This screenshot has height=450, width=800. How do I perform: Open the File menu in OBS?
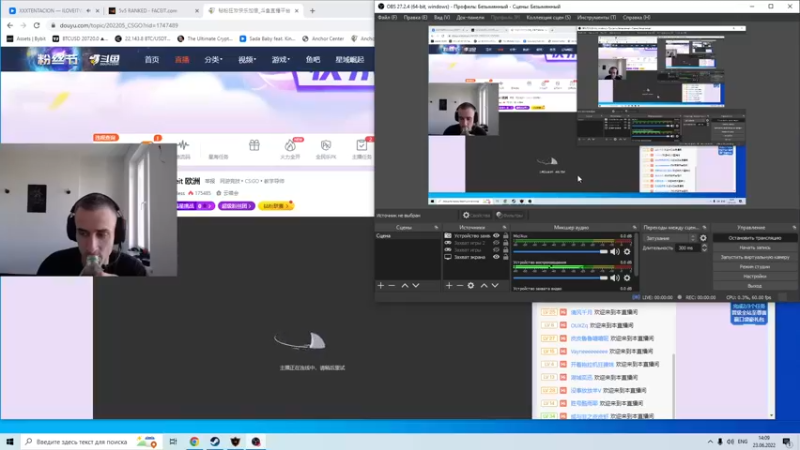click(x=387, y=17)
